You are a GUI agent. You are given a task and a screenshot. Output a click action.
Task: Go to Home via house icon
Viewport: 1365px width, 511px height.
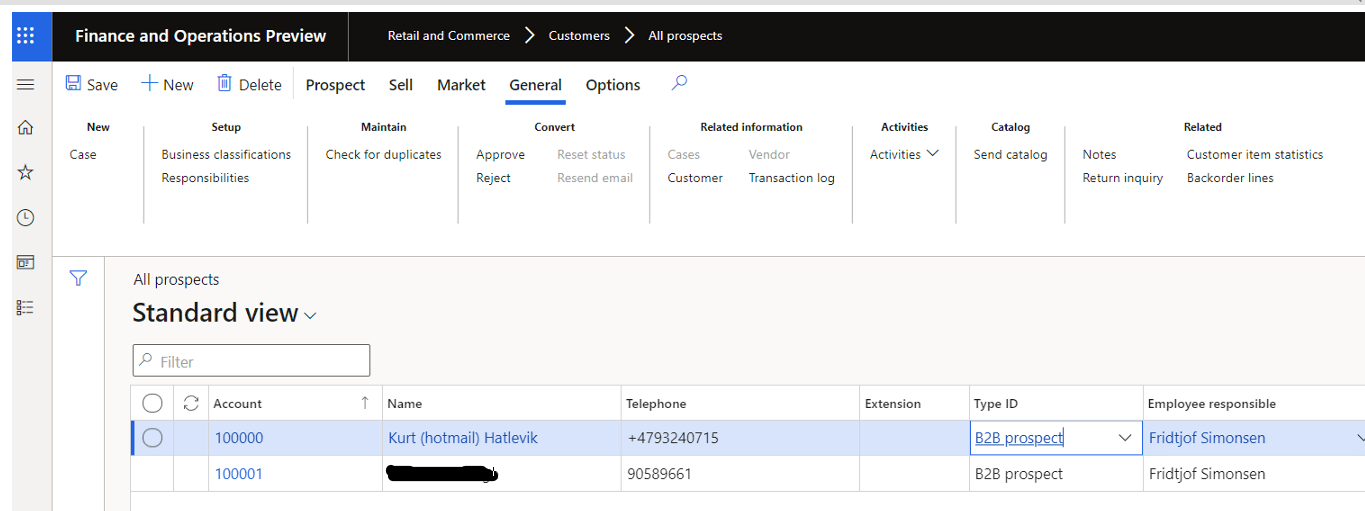26,127
